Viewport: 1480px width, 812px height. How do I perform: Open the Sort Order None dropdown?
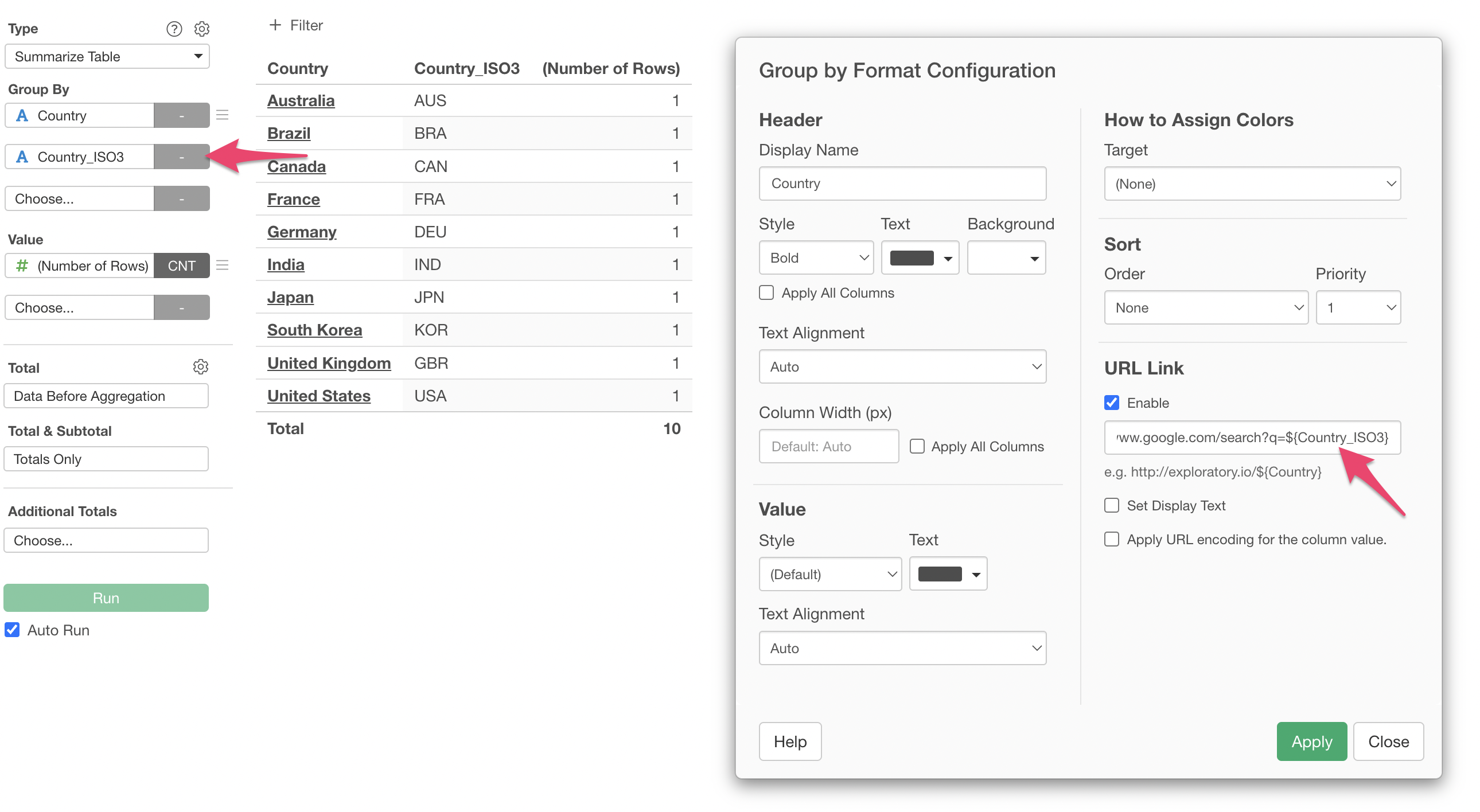1205,308
